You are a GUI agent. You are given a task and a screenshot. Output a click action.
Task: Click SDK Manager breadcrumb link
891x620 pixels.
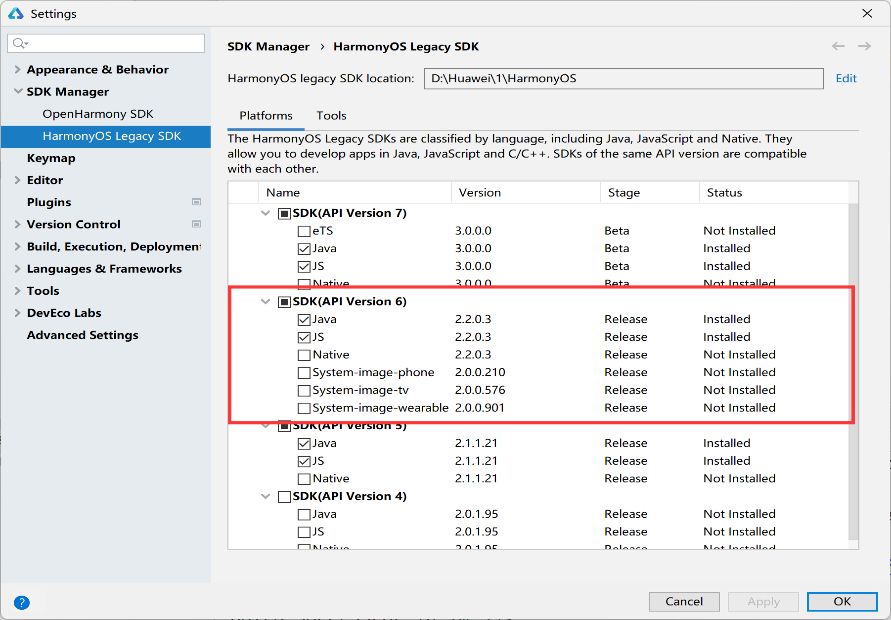pyautogui.click(x=268, y=47)
